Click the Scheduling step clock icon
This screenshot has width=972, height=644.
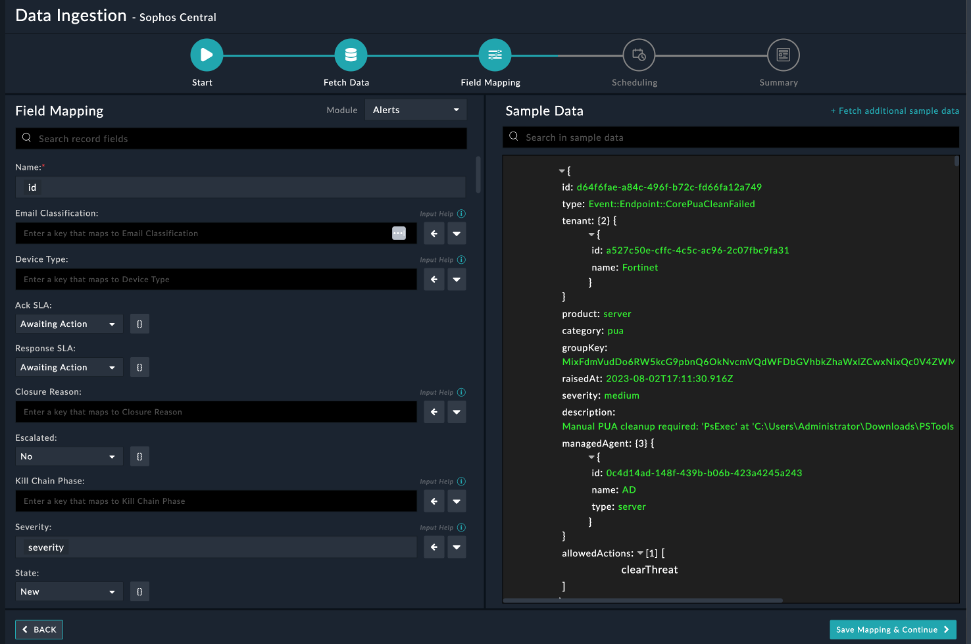638,54
